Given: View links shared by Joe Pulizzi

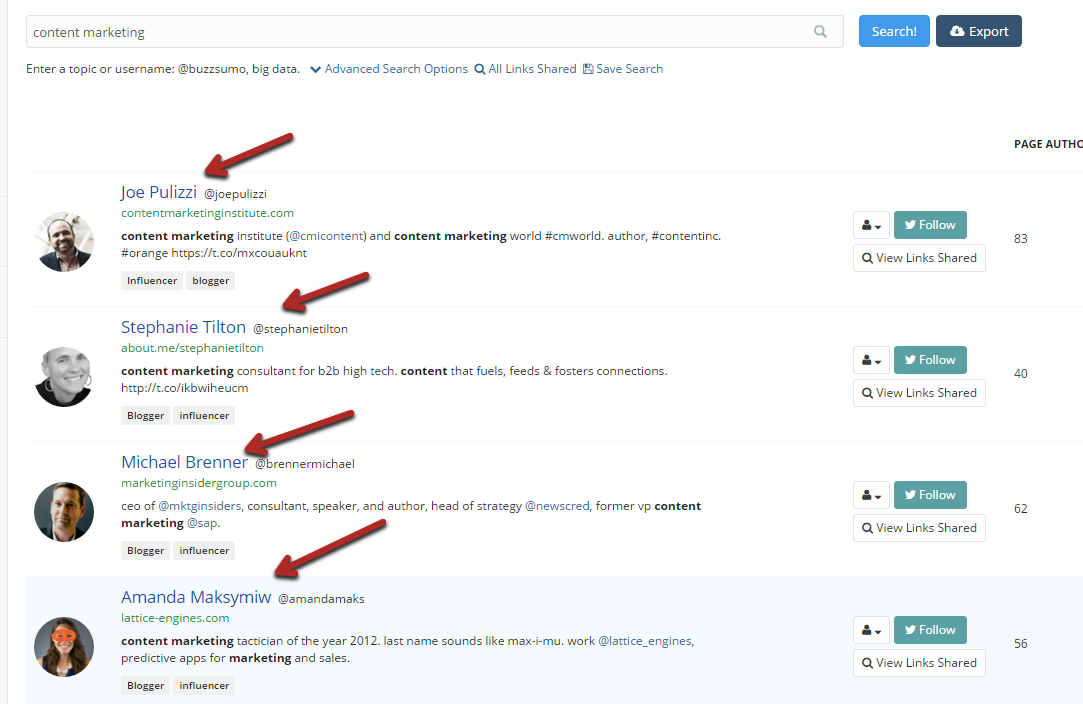Looking at the screenshot, I should click(x=919, y=258).
